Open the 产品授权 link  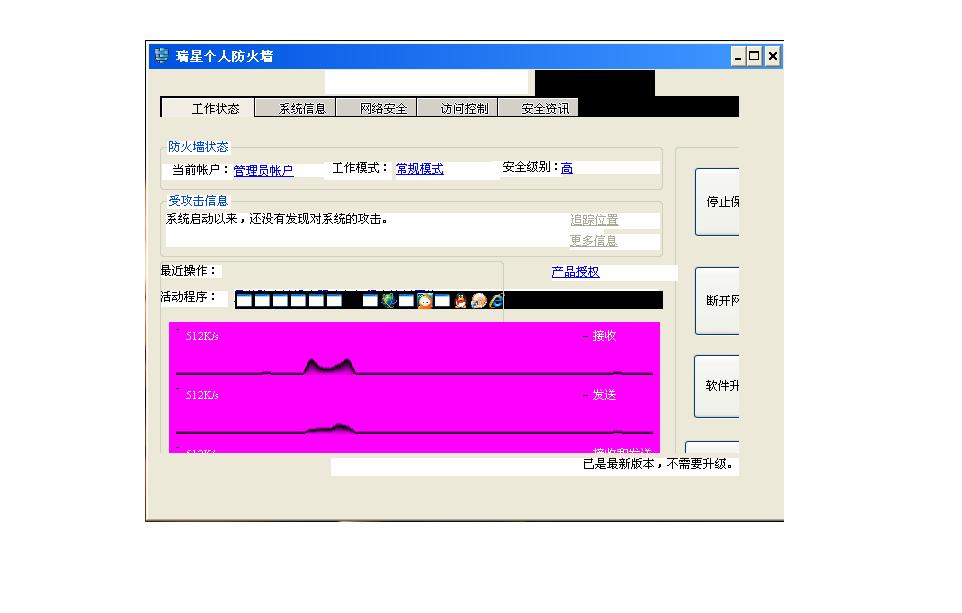pos(575,271)
